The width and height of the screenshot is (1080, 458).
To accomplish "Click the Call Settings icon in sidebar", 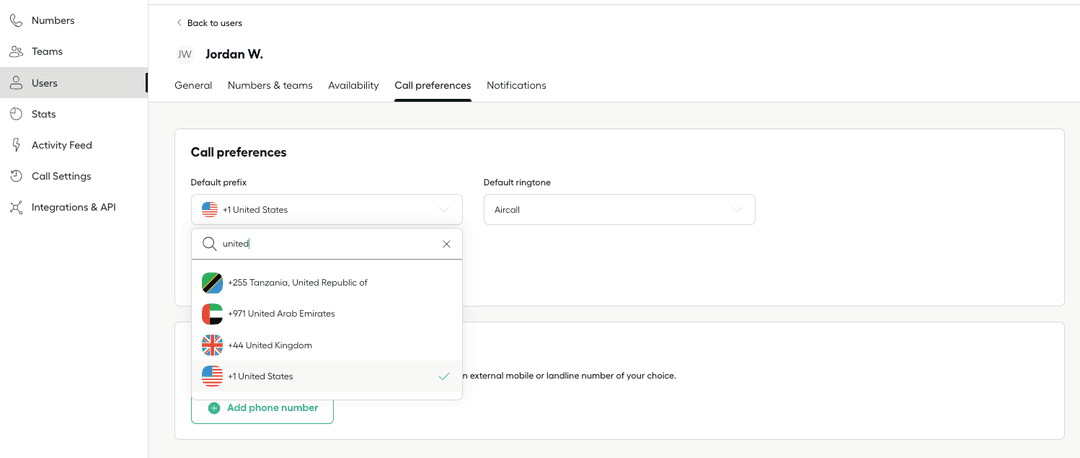I will 16,176.
